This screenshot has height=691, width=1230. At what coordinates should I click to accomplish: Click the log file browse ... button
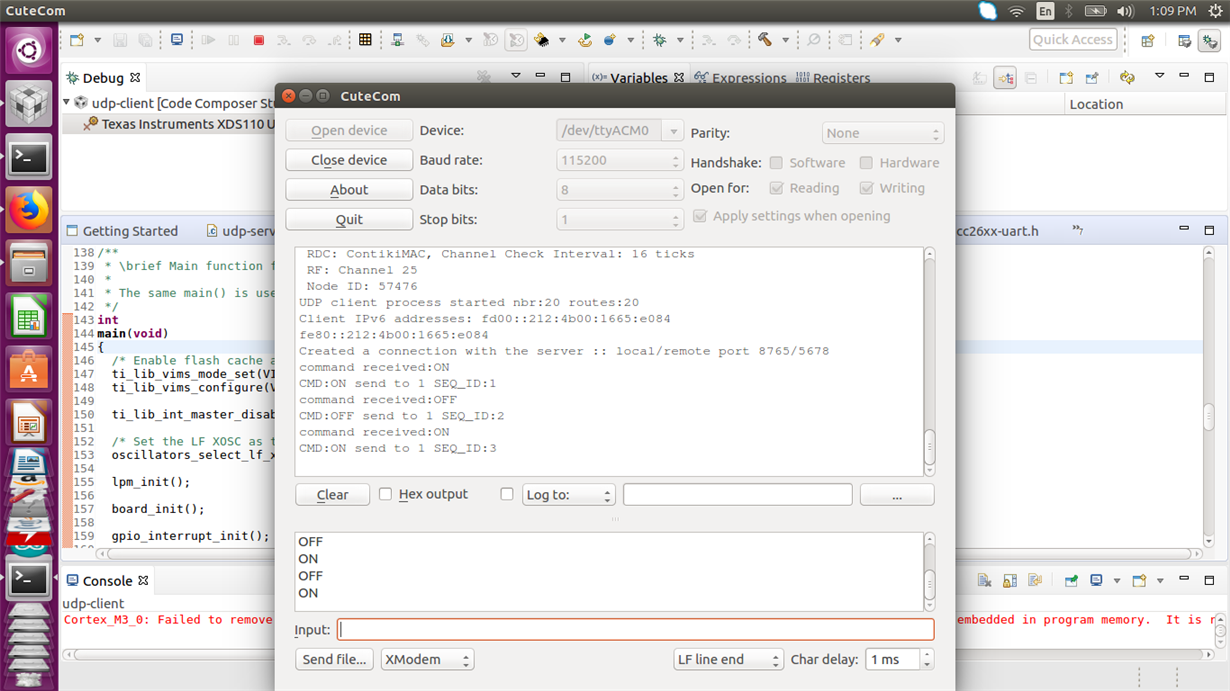point(897,495)
